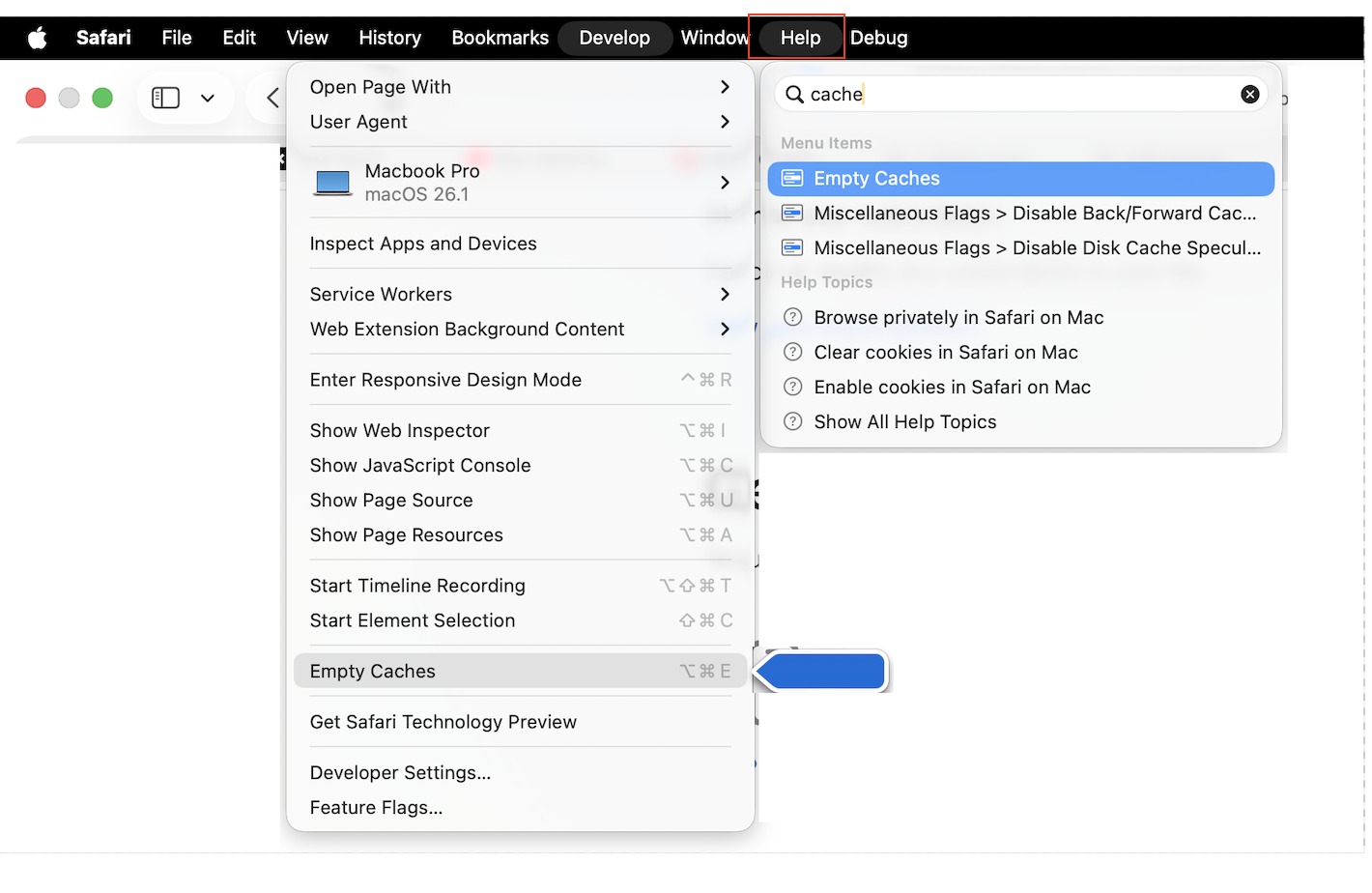Select Show Page Resources
This screenshot has height=893, width=1372.
point(521,534)
